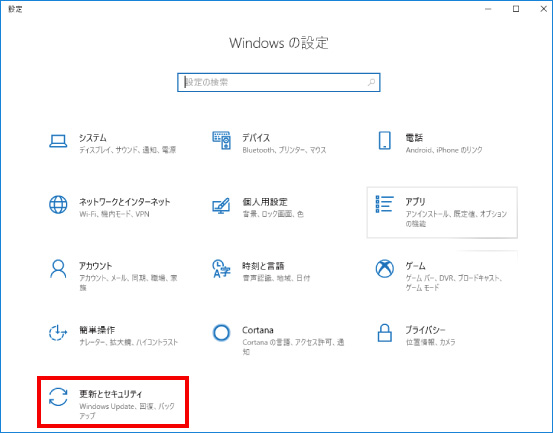Open the 更新とセキュリティ refresh arrows icon
The image size is (553, 433).
(58, 397)
